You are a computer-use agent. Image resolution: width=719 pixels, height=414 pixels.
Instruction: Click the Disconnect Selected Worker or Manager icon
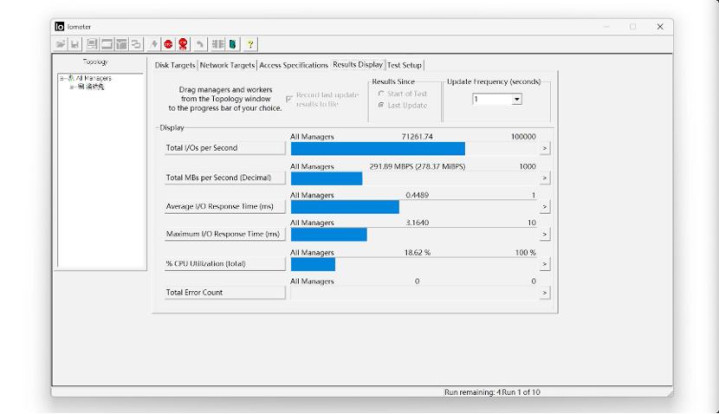coord(218,44)
